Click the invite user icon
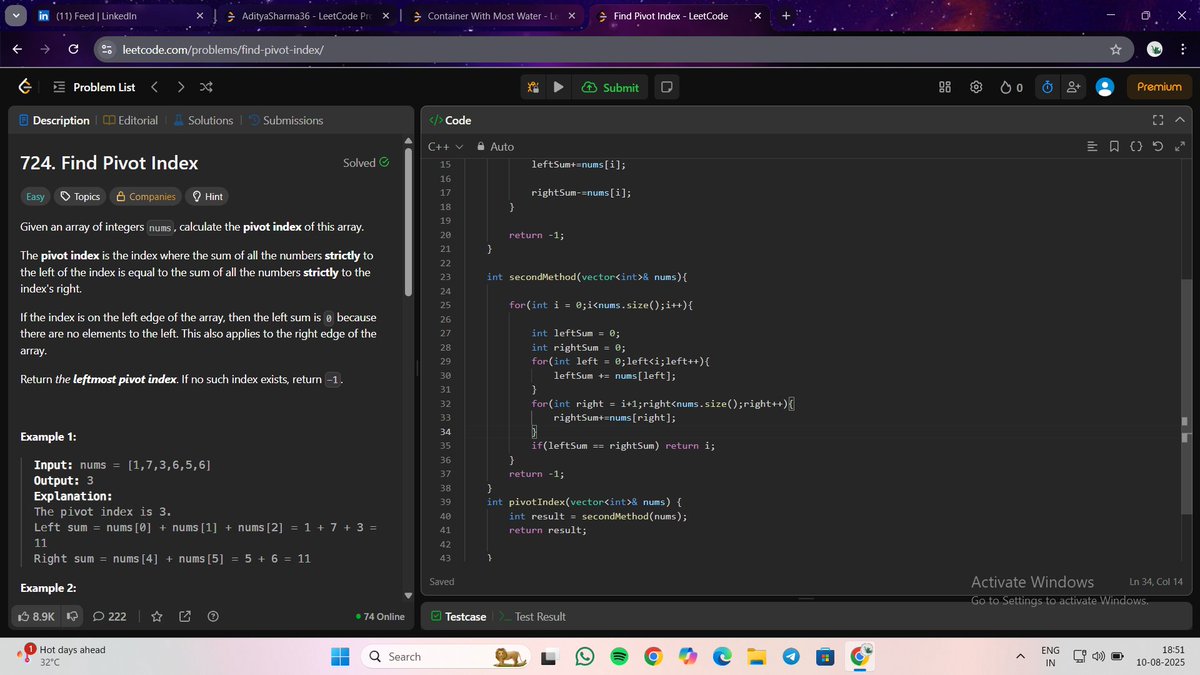 [x=1073, y=87]
